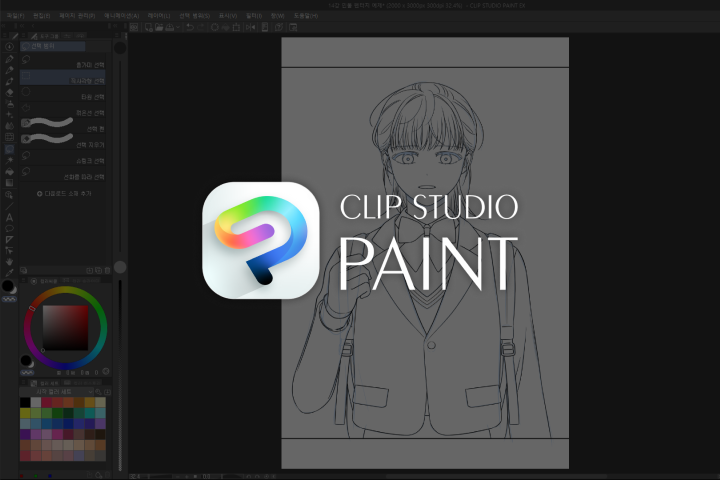Click the brush size slider round knob
This screenshot has height=480, width=720.
(x=120, y=267)
